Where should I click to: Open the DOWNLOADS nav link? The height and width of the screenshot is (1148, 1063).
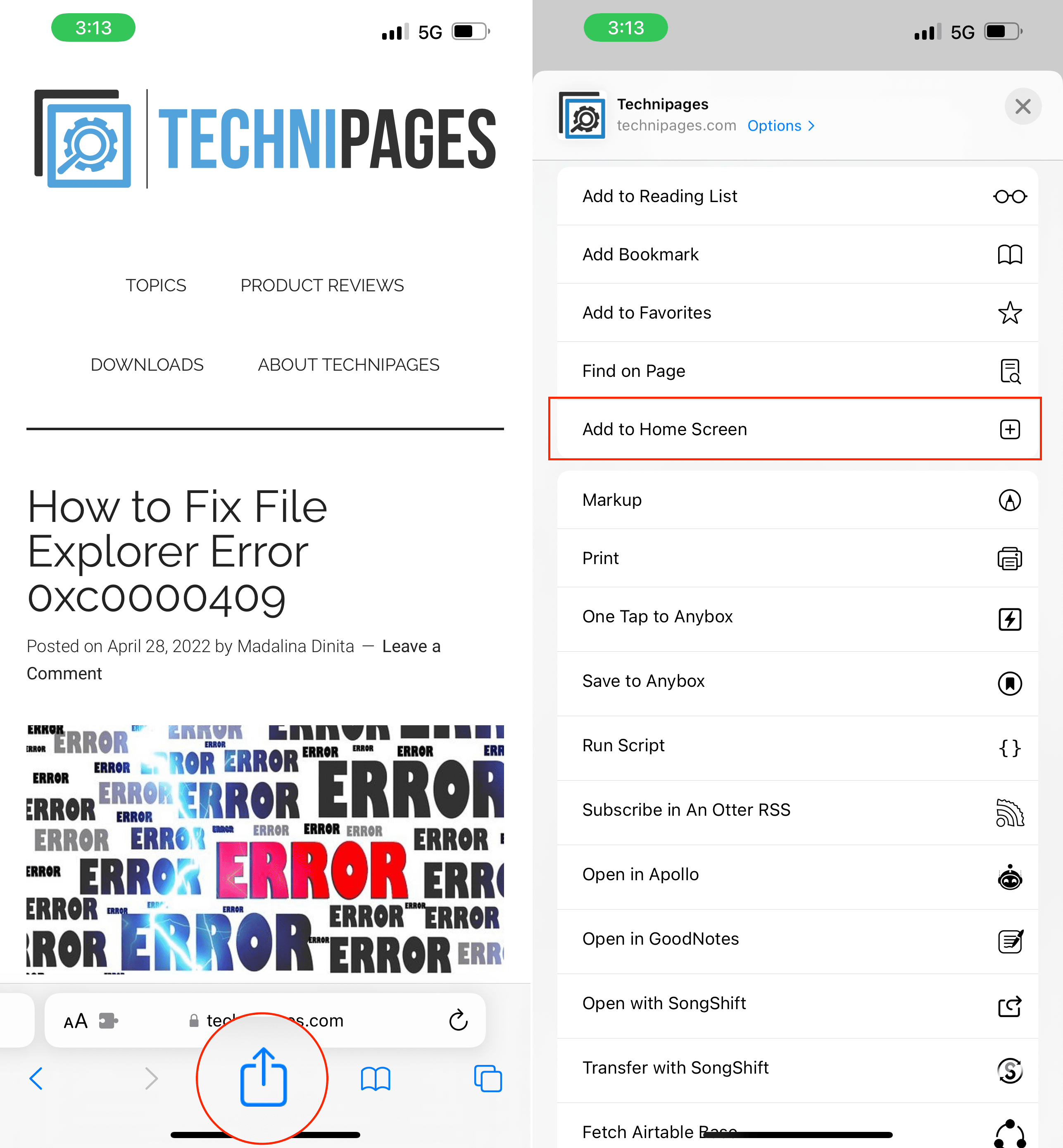(147, 365)
